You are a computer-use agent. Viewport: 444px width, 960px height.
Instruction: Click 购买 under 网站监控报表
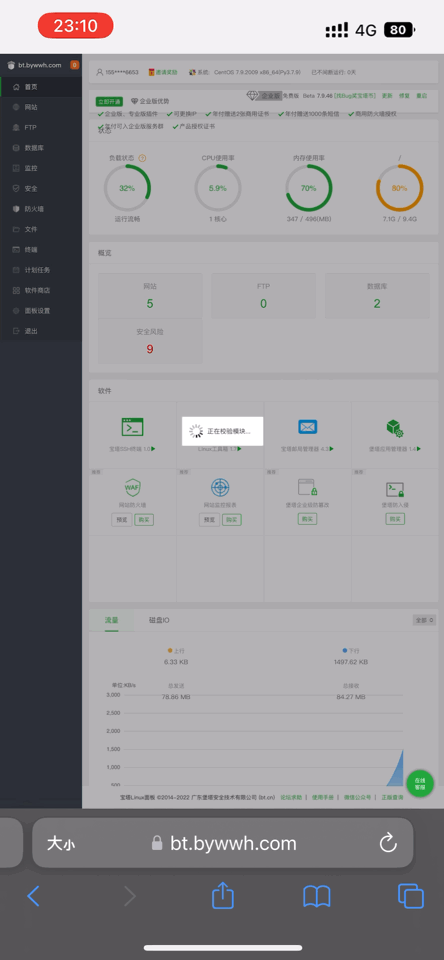click(x=232, y=520)
